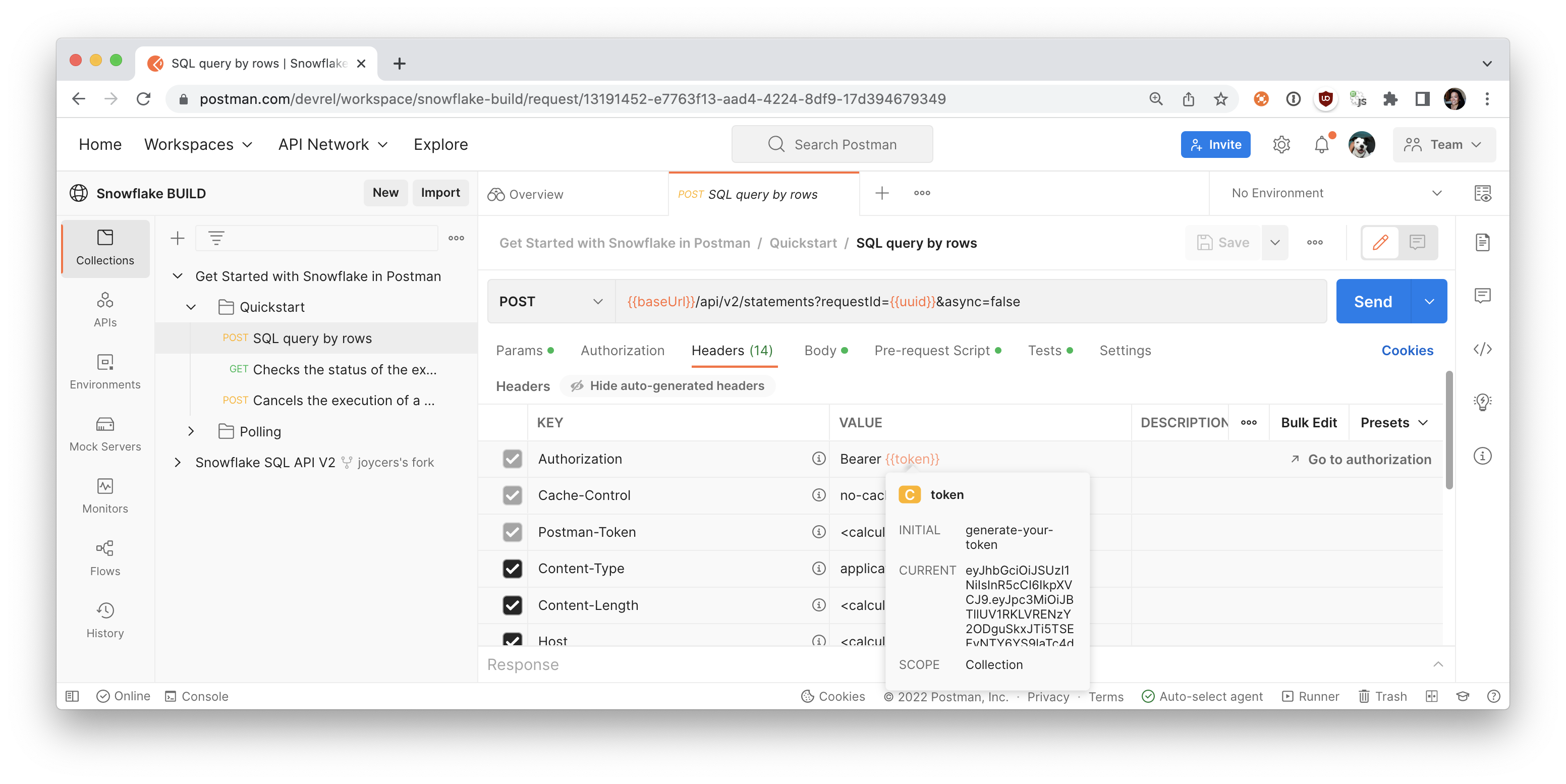Image resolution: width=1566 pixels, height=784 pixels.
Task: Click the Search Postman field
Action: (831, 145)
